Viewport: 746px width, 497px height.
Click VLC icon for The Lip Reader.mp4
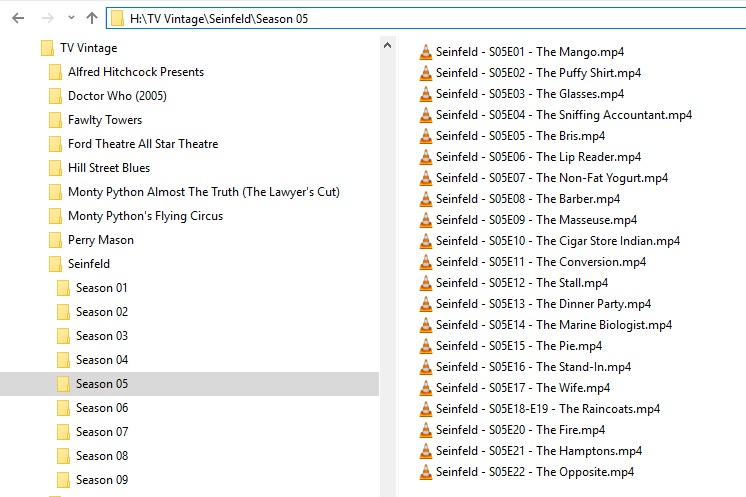426,157
